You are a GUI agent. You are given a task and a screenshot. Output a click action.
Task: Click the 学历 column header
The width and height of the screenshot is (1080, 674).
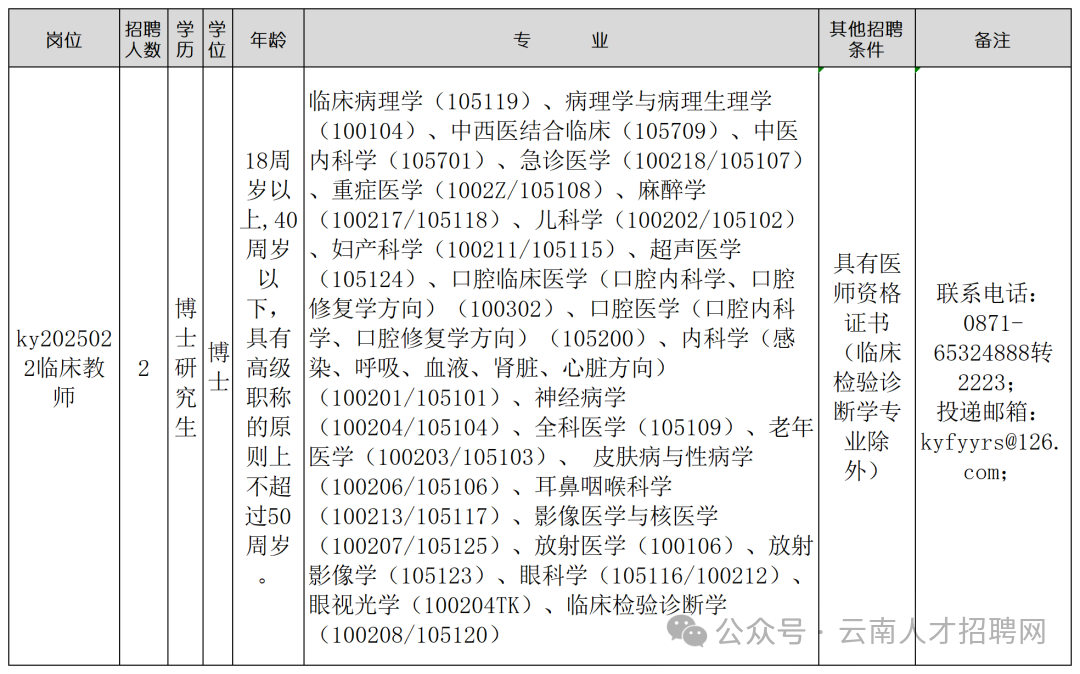(183, 38)
